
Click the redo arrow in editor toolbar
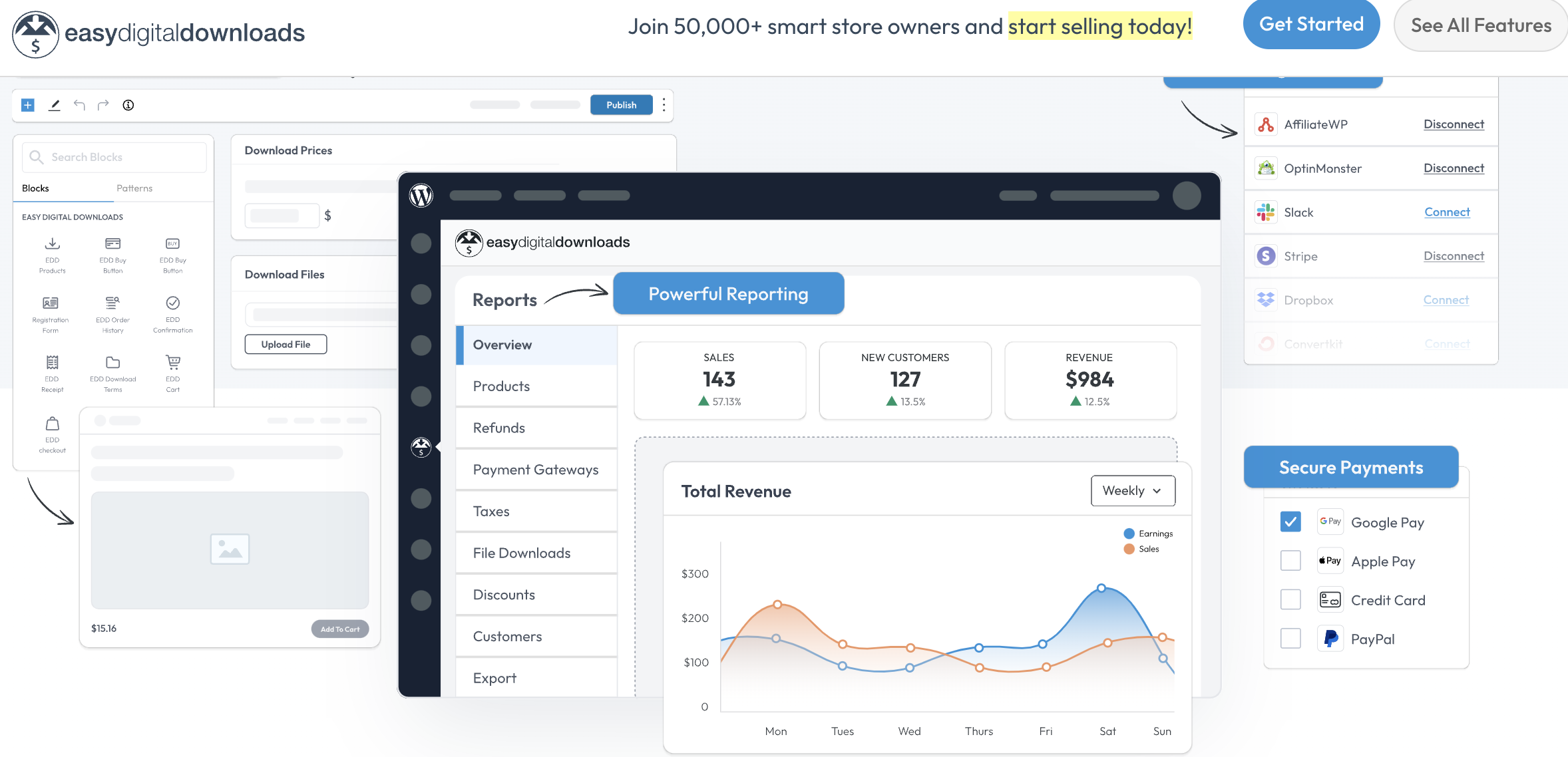103,105
